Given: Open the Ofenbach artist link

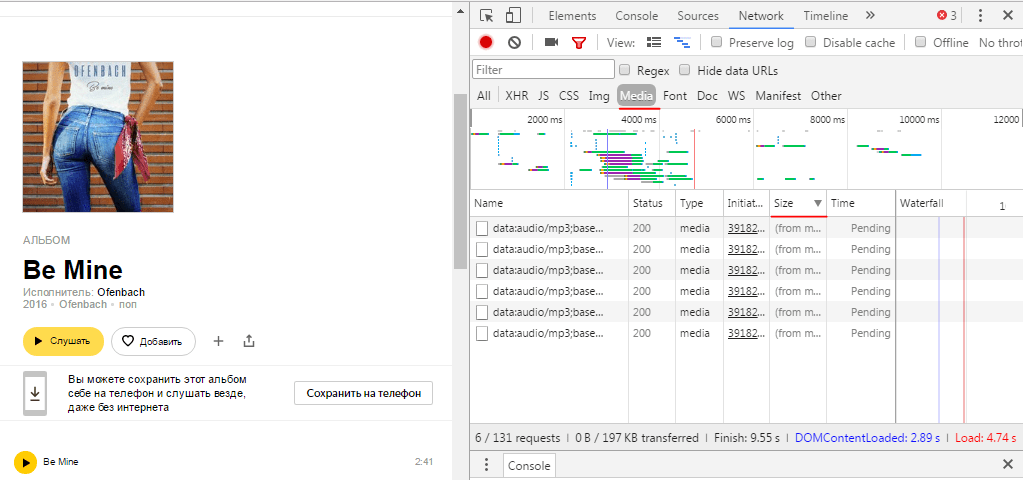Looking at the screenshot, I should 121,292.
